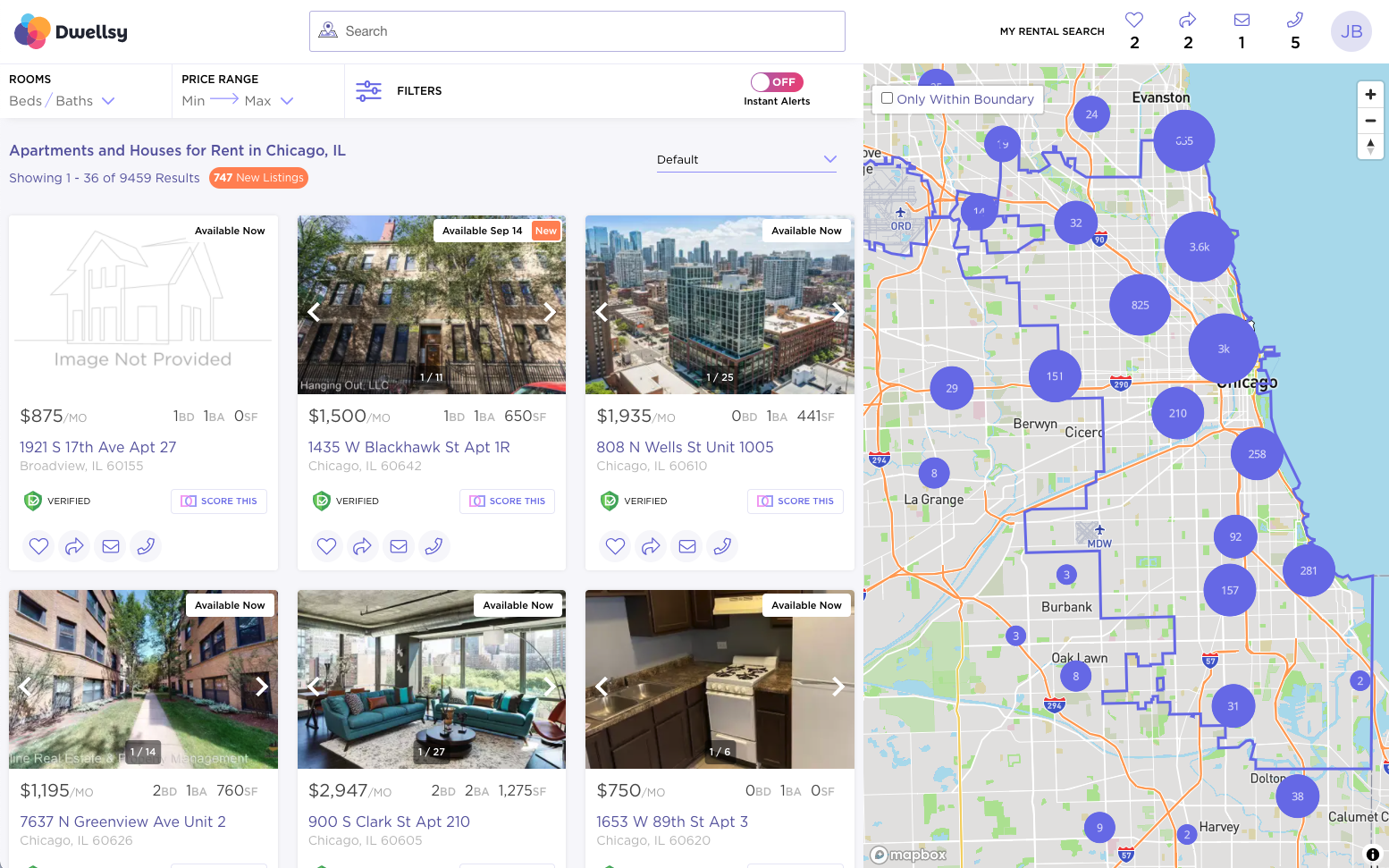The width and height of the screenshot is (1389, 868).
Task: Open the Dwellsy home logo
Action: pyautogui.click(x=71, y=31)
